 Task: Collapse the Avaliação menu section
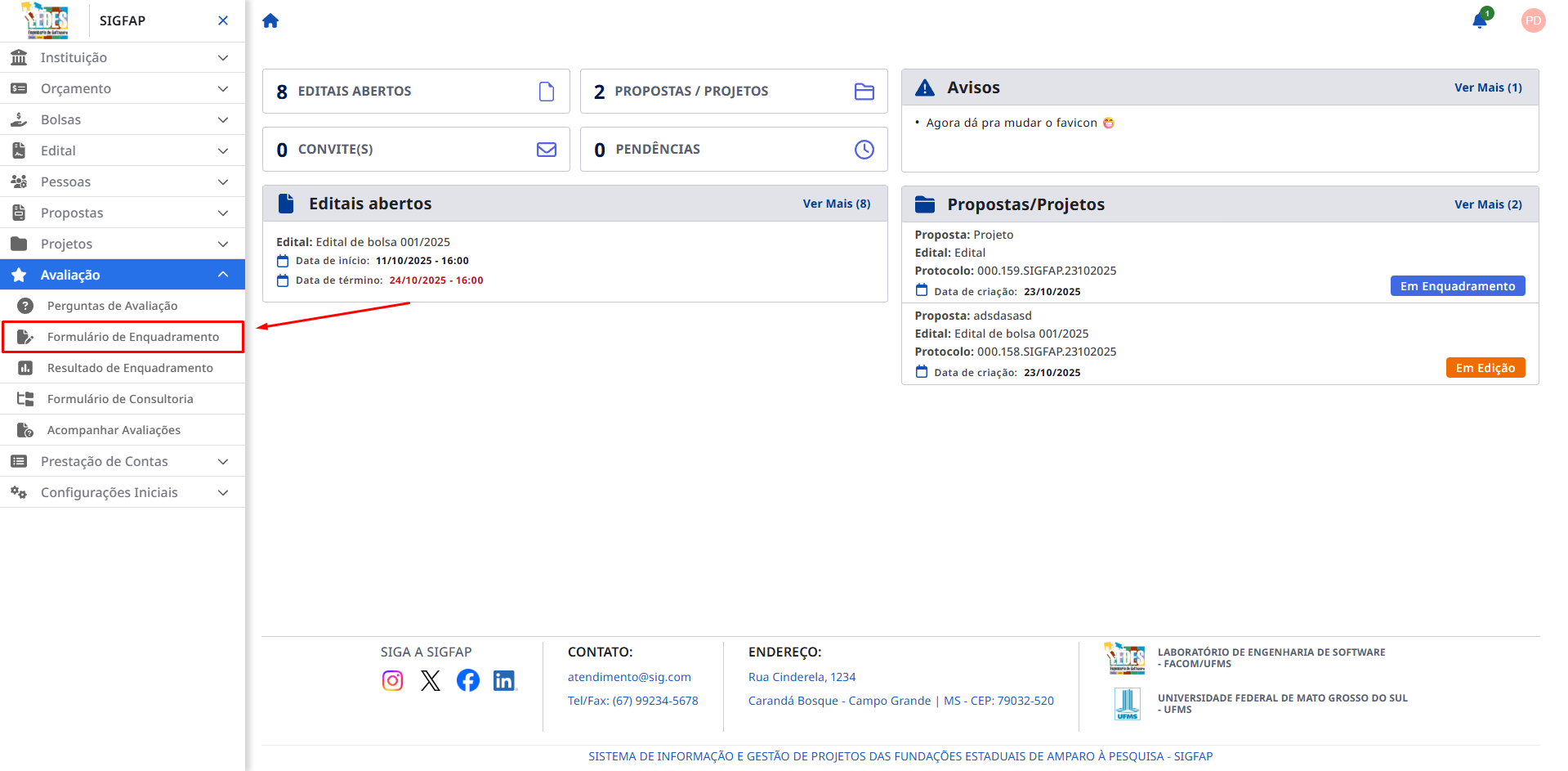[123, 275]
